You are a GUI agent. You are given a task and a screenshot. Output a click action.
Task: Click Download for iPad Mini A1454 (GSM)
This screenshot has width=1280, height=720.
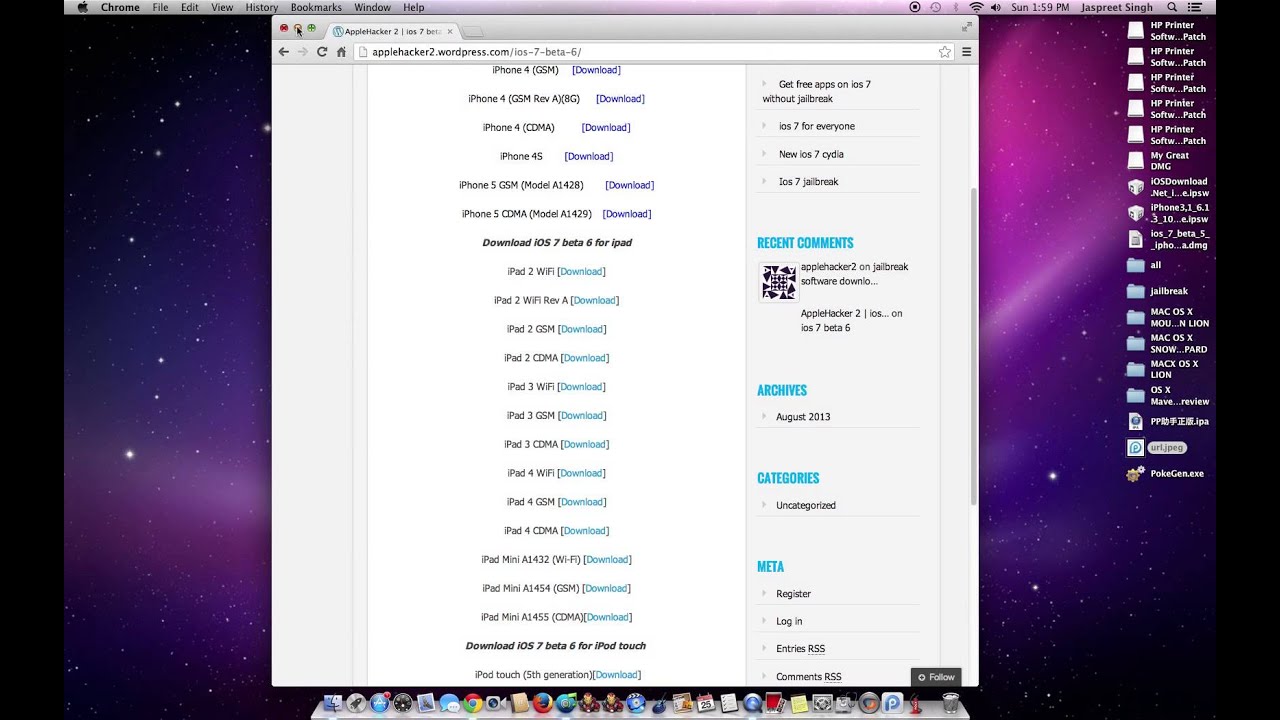(606, 588)
